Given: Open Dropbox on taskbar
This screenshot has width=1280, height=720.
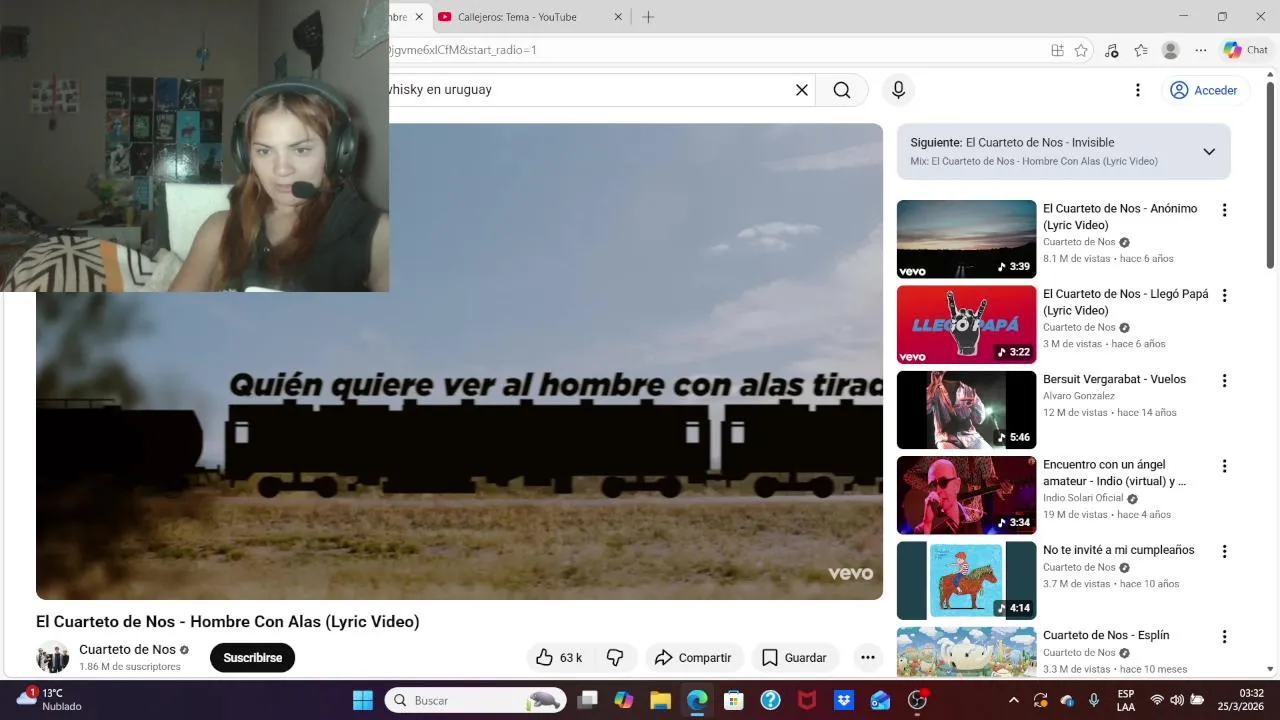Looking at the screenshot, I should click(843, 700).
